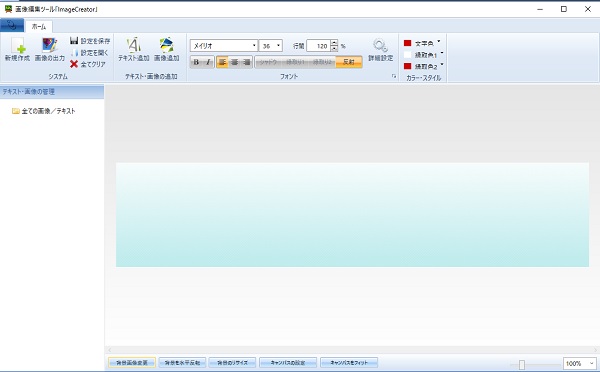The image size is (600, 372).
Task: Click the キャンバスをフィット button
Action: [349, 362]
